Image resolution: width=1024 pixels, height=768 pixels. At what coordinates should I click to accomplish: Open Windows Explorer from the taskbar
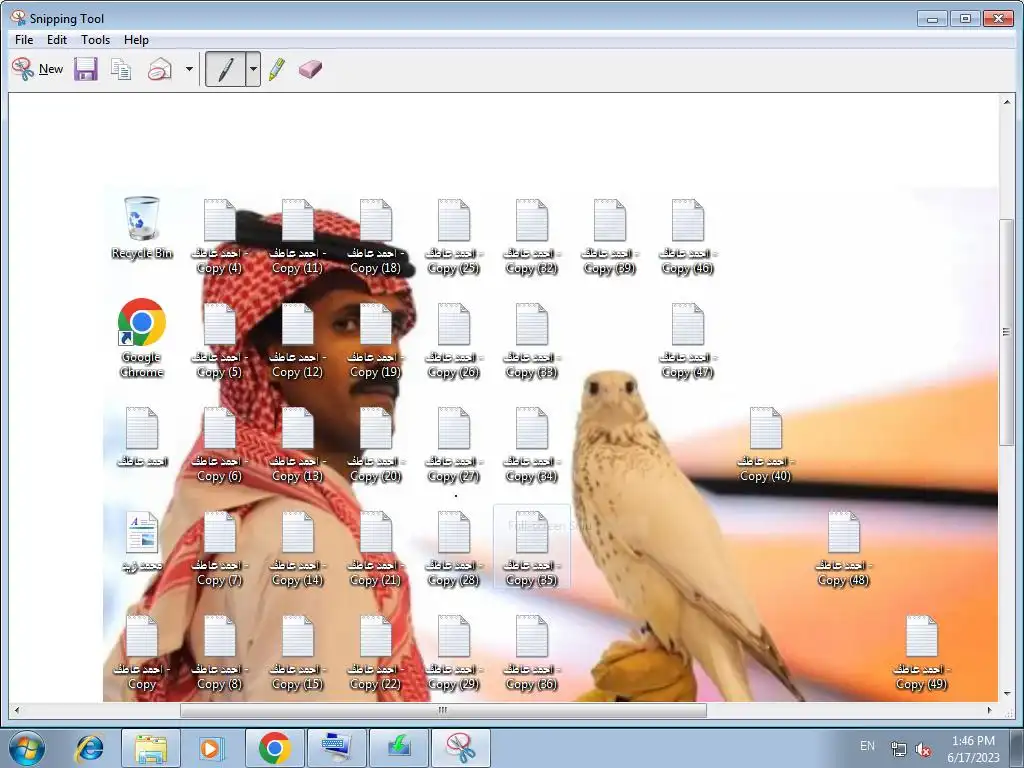tap(150, 748)
